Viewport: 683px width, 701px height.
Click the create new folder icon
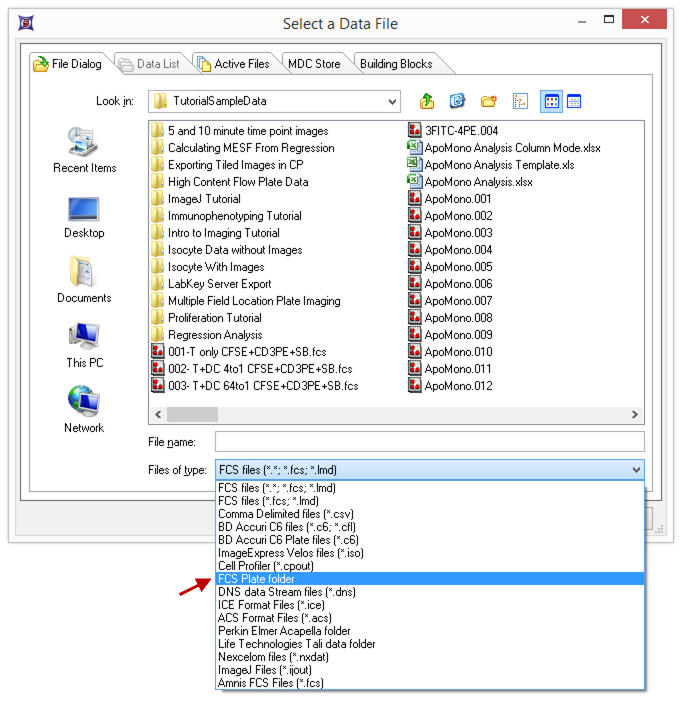(488, 101)
